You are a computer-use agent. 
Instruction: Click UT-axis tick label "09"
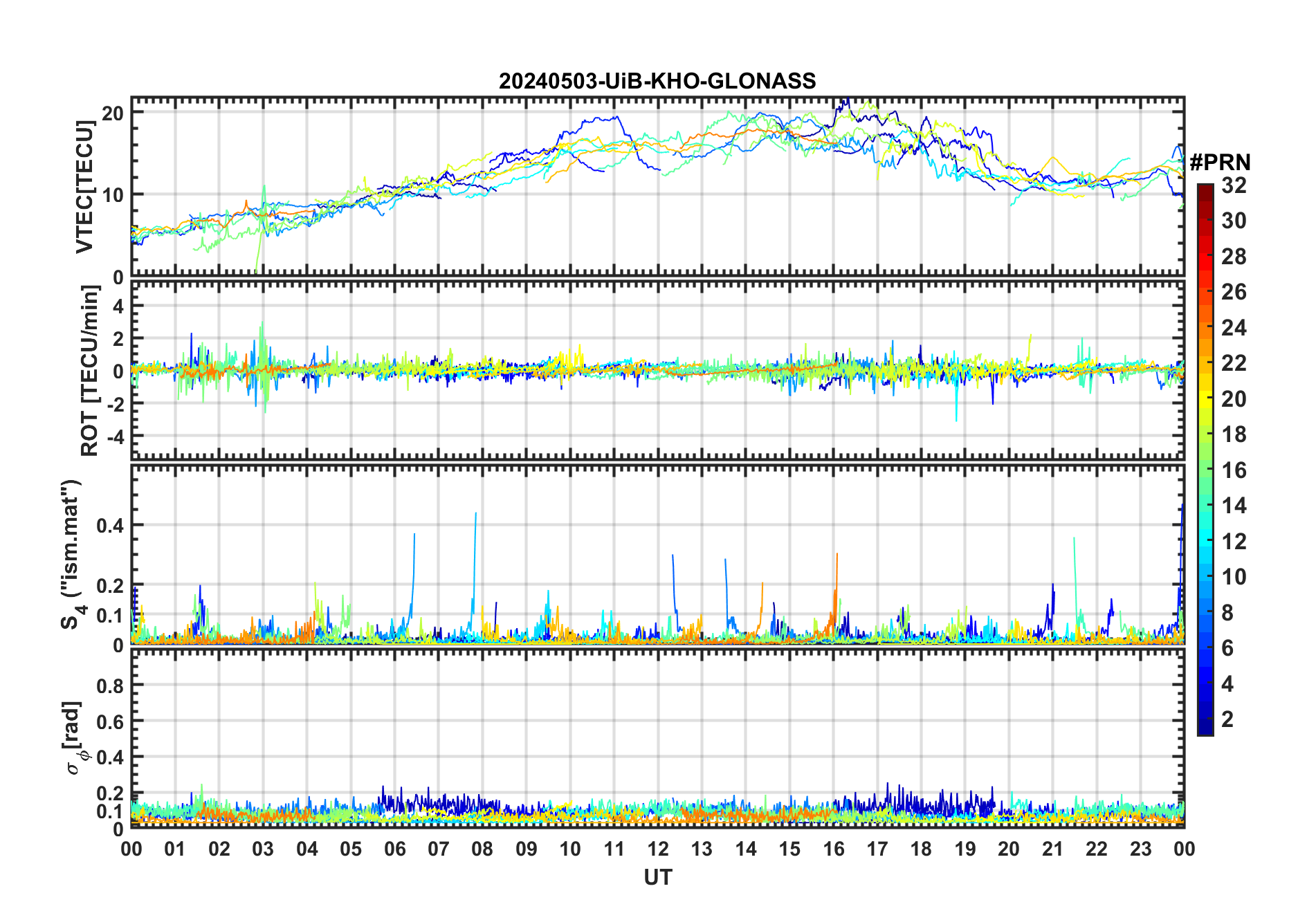(527, 849)
